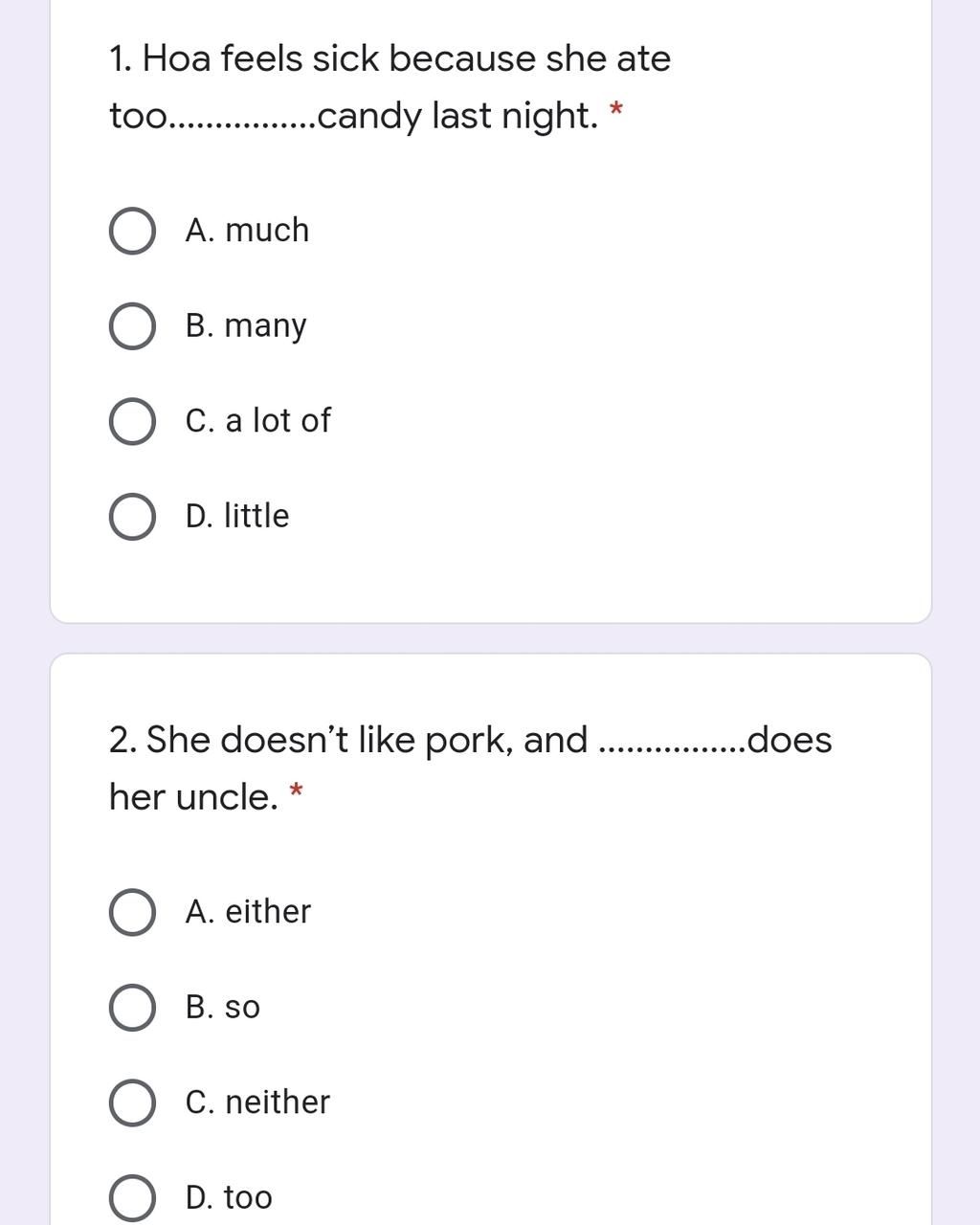980x1225 pixels.
Task: Select radio button for A. either
Action: (x=132, y=912)
